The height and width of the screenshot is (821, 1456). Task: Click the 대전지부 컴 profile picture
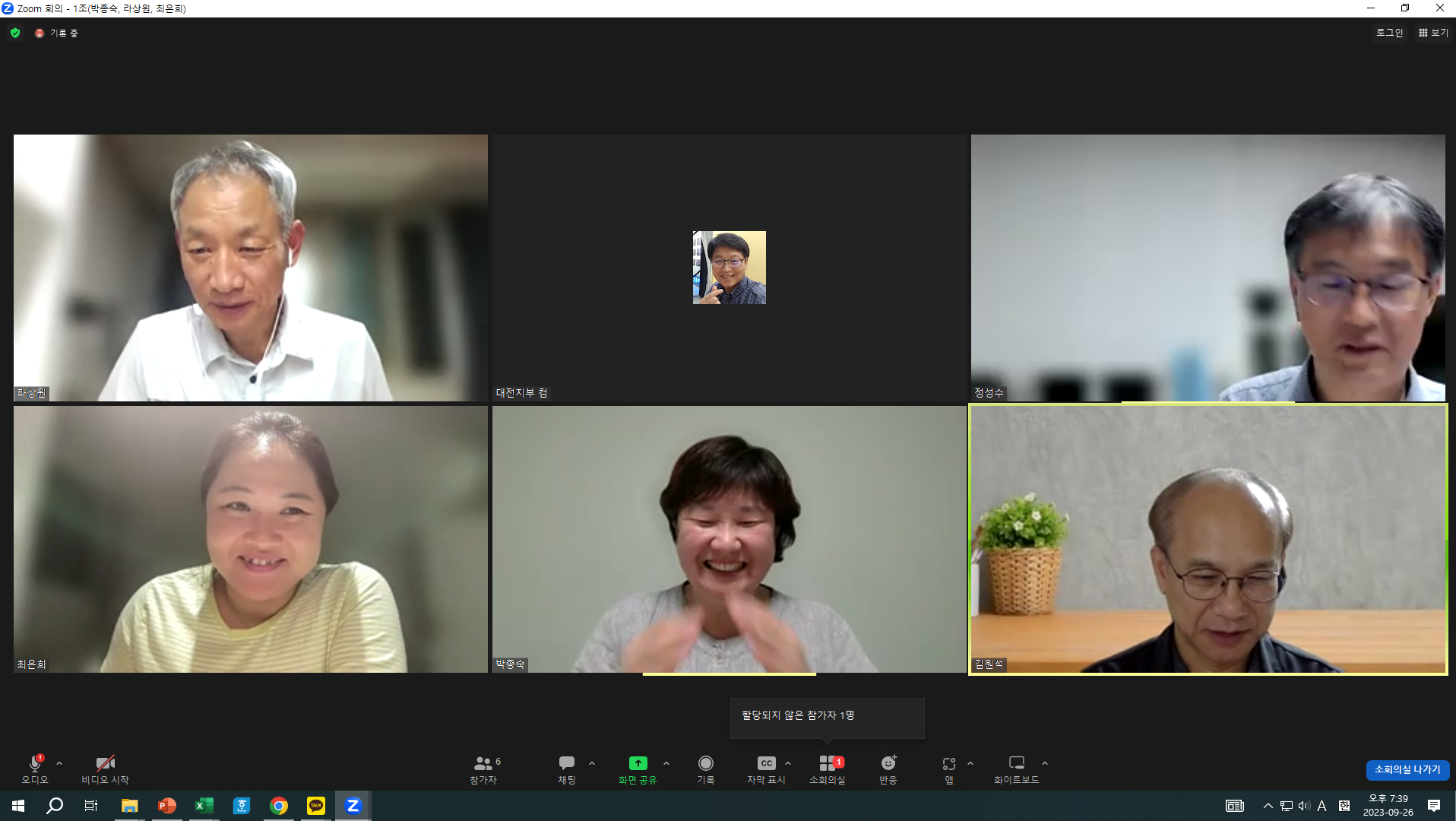point(730,268)
